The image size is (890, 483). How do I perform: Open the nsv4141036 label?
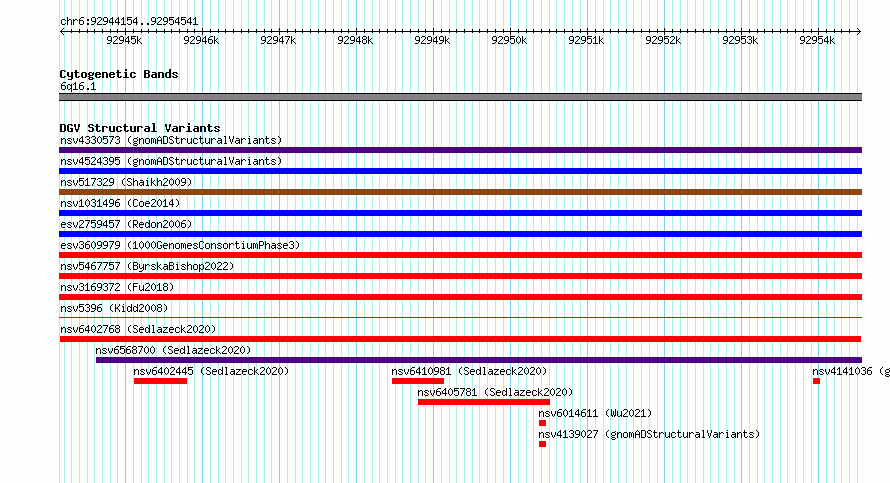[x=851, y=371]
